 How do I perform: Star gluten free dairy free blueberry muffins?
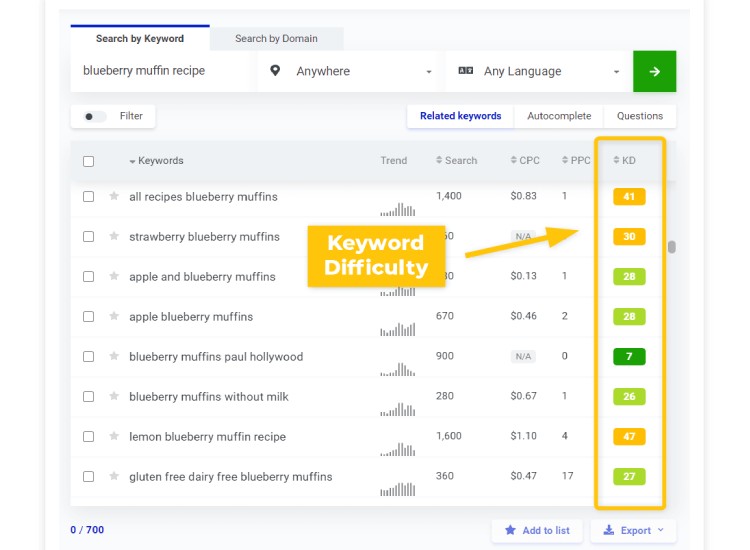[114, 476]
